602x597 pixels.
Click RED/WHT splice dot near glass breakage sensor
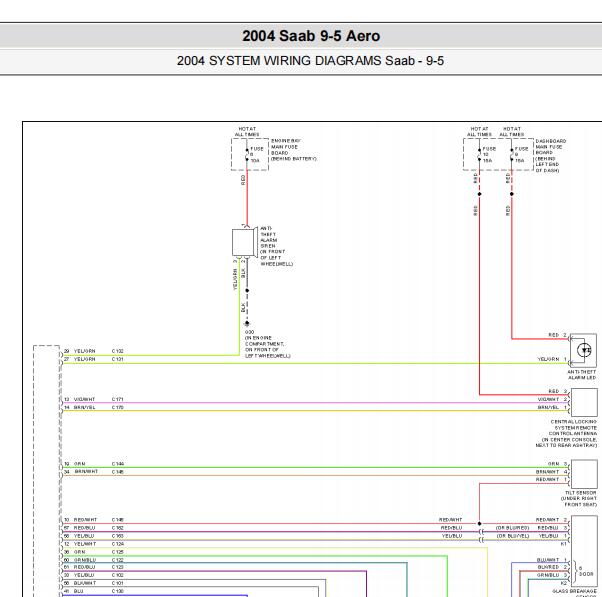pyautogui.click(x=479, y=524)
